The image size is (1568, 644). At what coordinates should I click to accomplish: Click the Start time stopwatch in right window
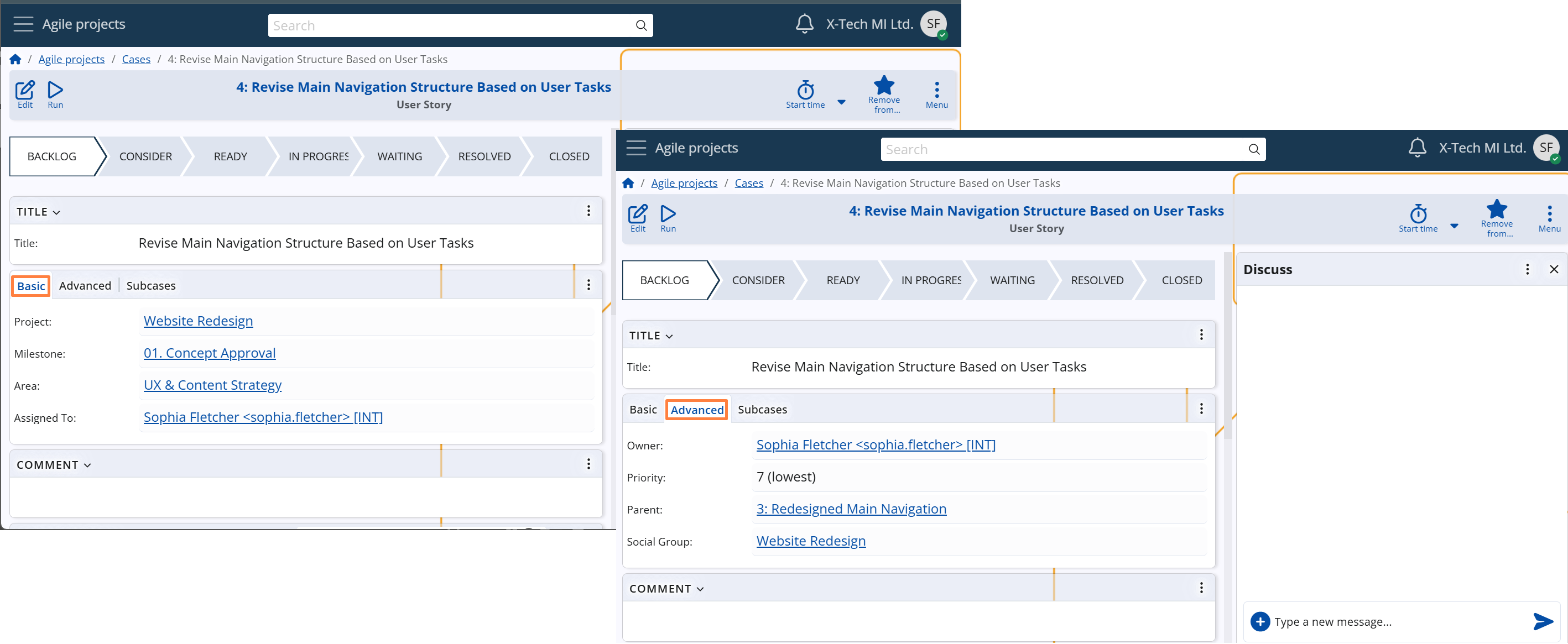click(x=1418, y=214)
